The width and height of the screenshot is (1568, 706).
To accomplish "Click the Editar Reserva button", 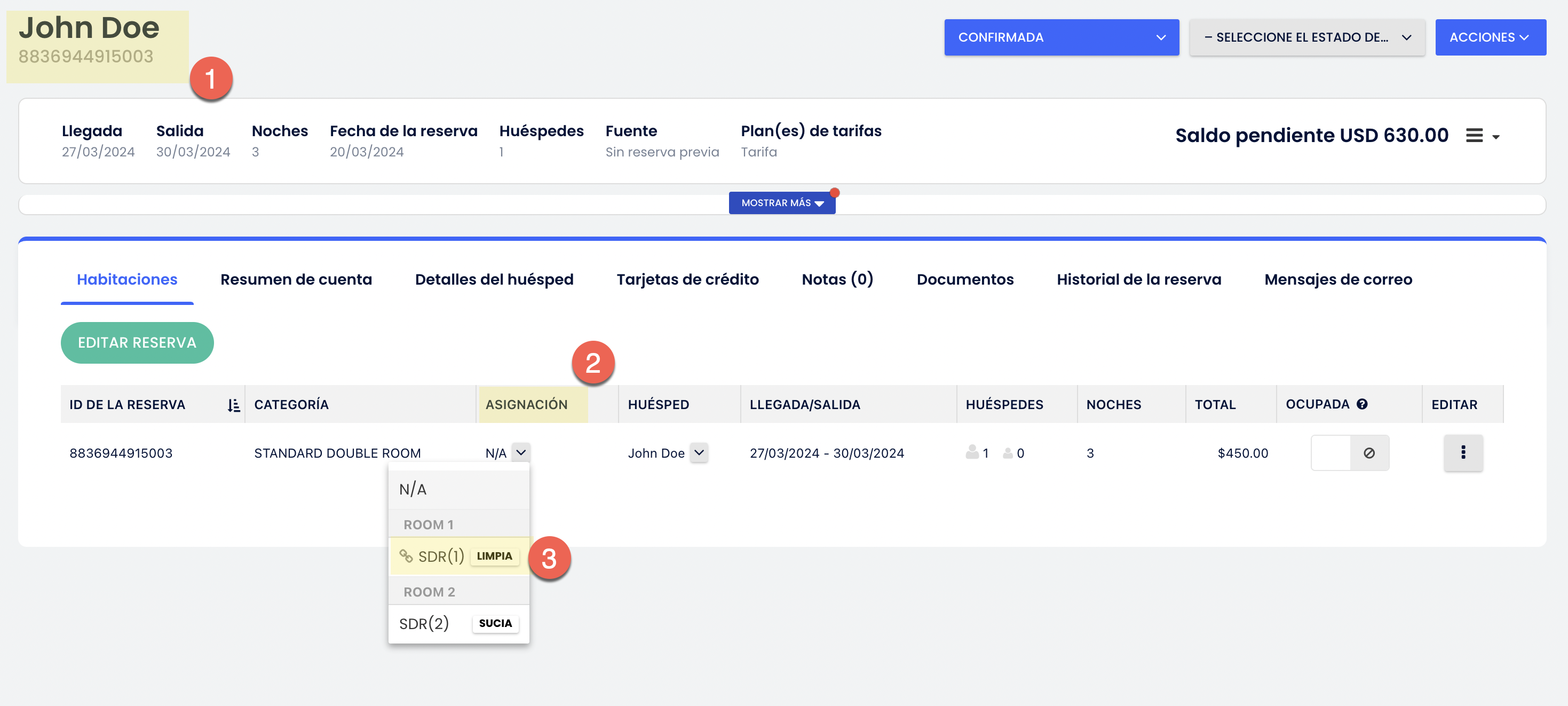I will 137,343.
